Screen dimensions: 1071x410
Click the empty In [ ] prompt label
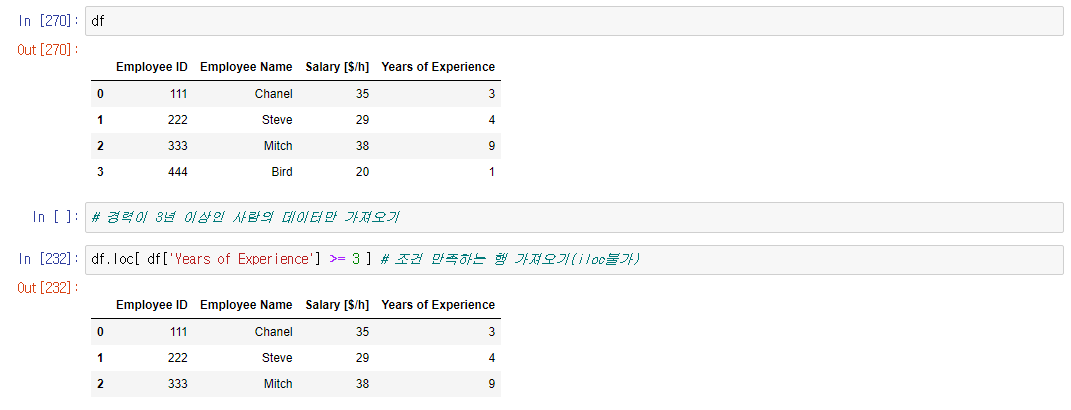coord(56,217)
